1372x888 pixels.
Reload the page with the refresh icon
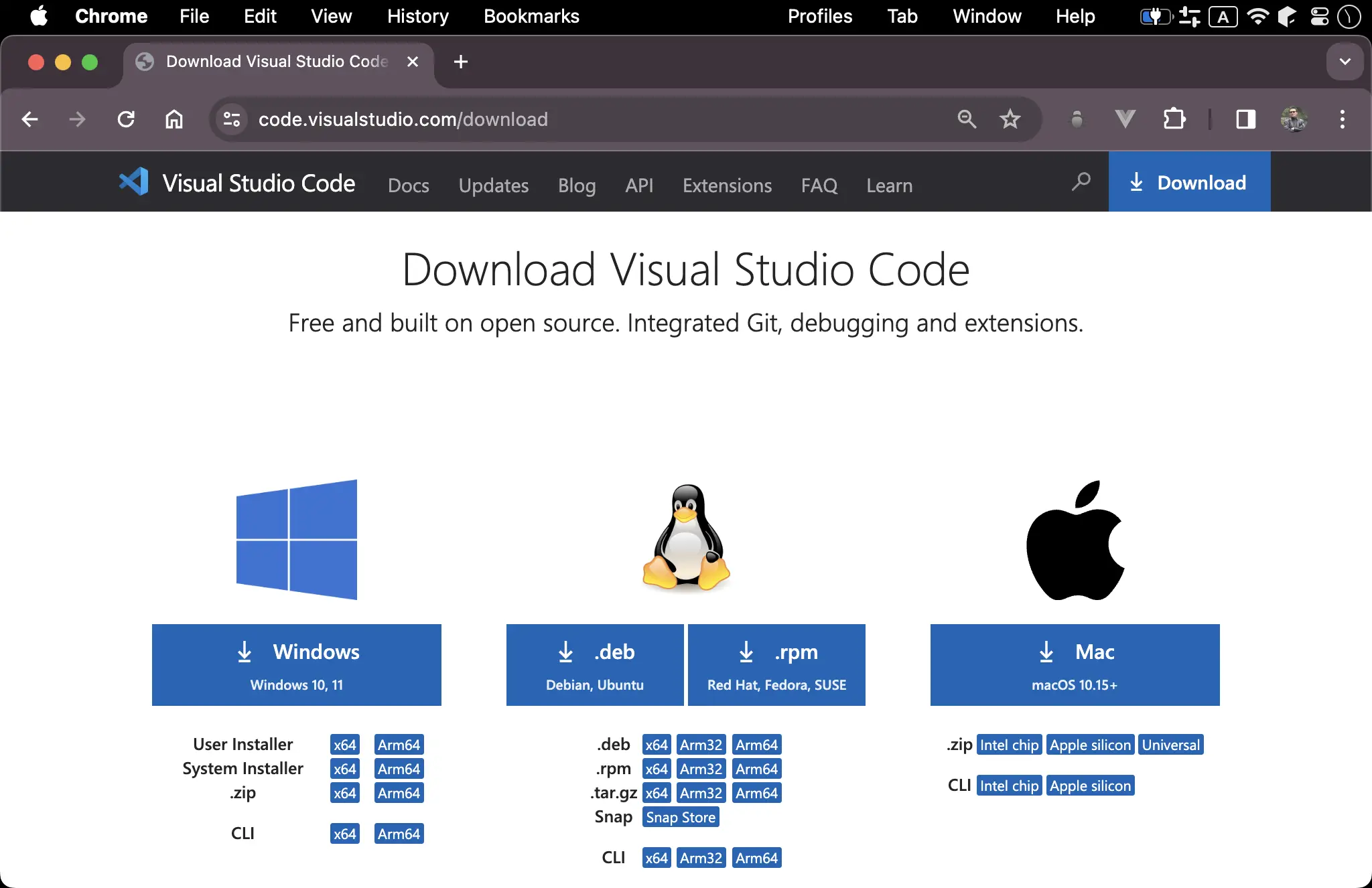tap(126, 119)
